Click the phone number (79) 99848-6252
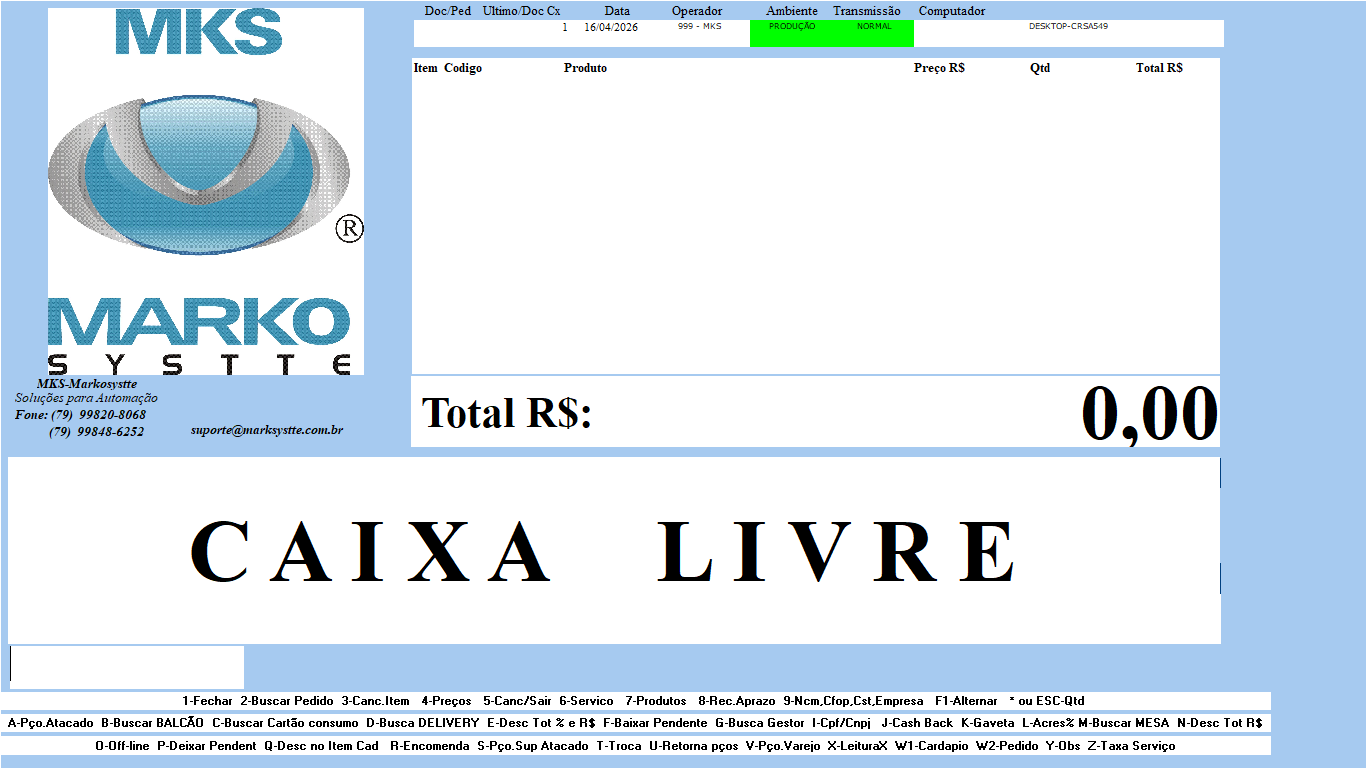This screenshot has width=1366, height=768. coord(96,431)
